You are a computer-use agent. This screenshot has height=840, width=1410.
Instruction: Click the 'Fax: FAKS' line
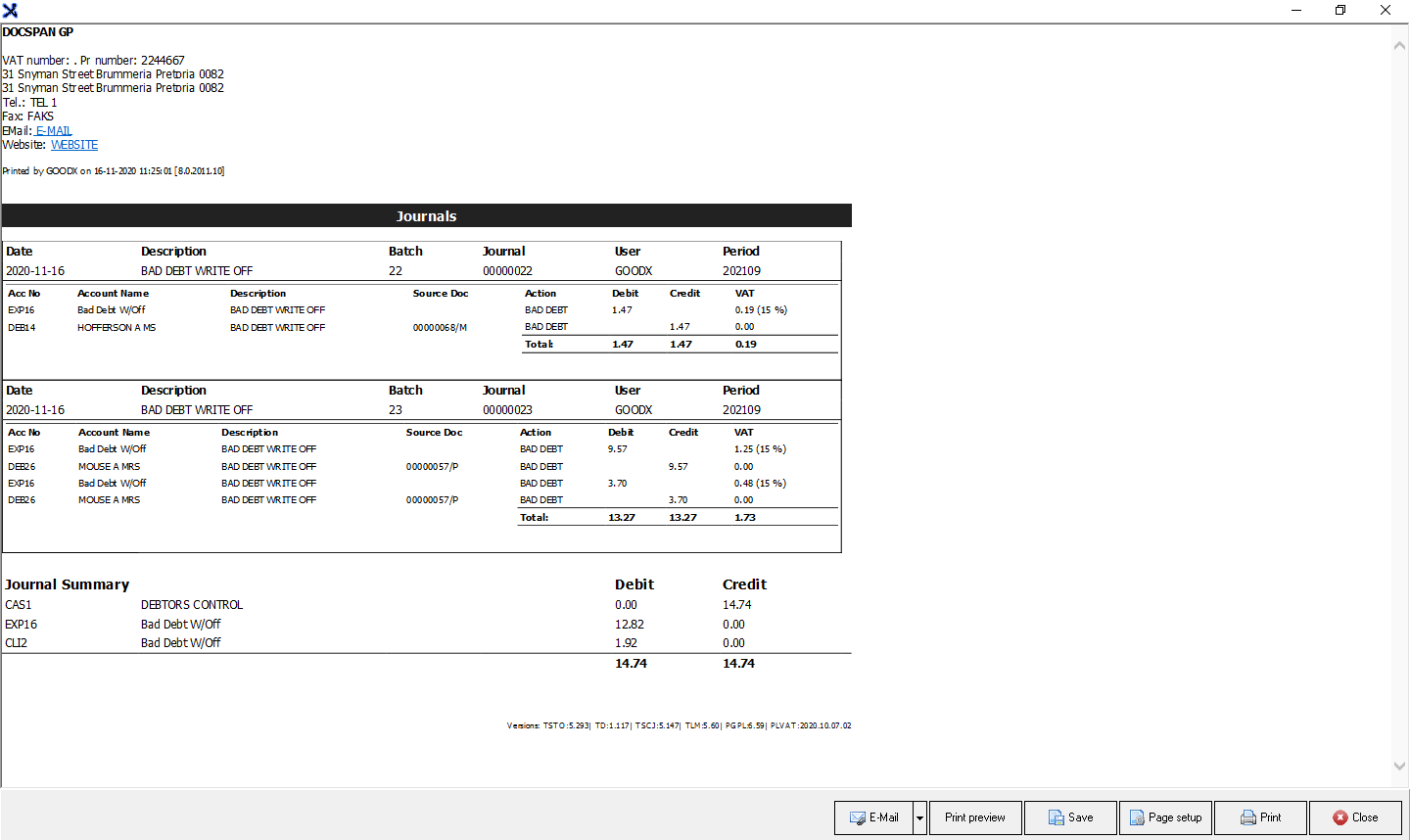click(x=28, y=117)
